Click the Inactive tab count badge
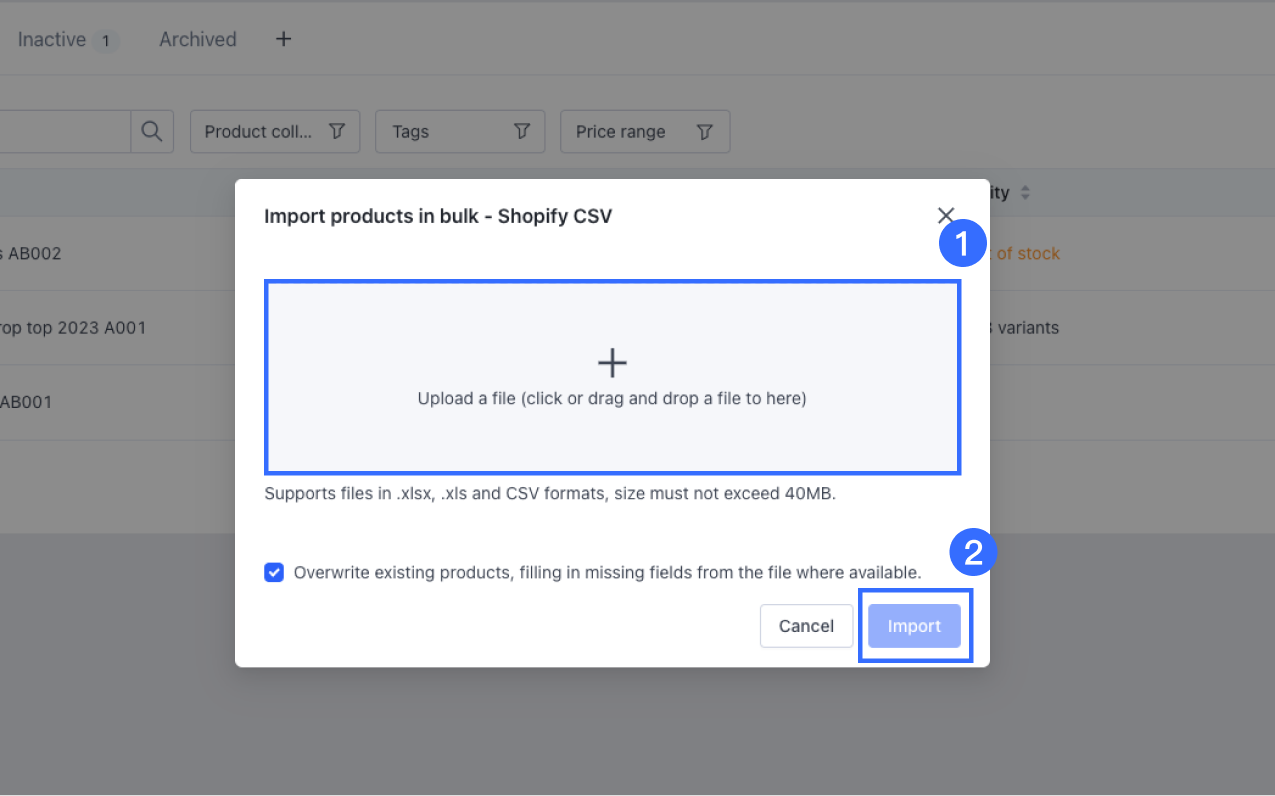The image size is (1275, 796). click(105, 42)
